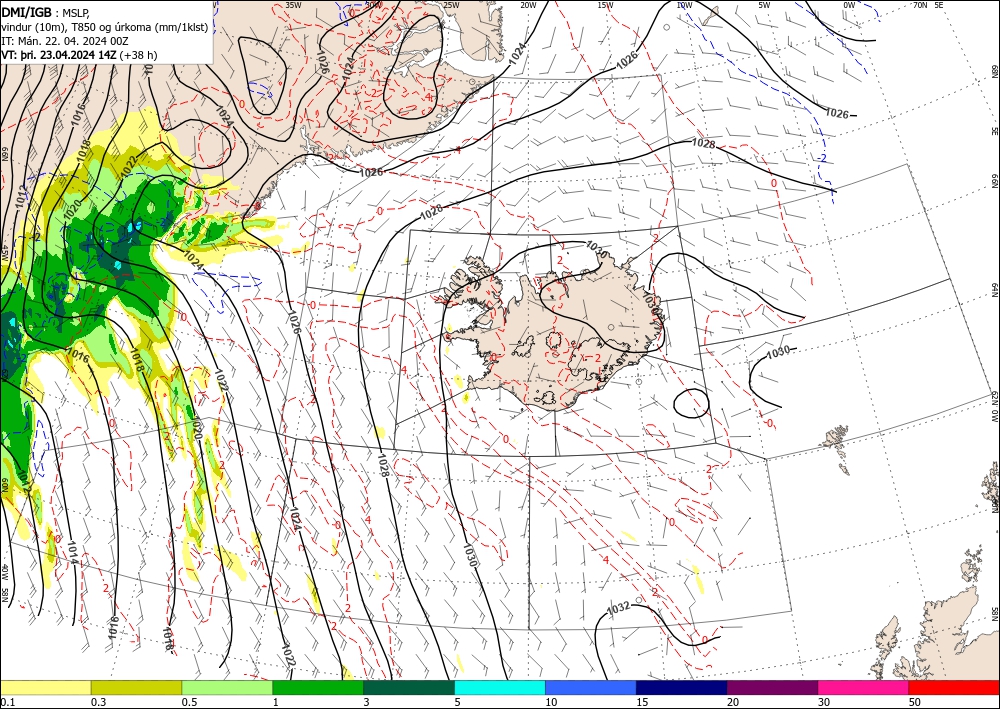Viewport: 1000px width, 709px height.
Task: Click the 1032 isobar label
Action: point(619,608)
